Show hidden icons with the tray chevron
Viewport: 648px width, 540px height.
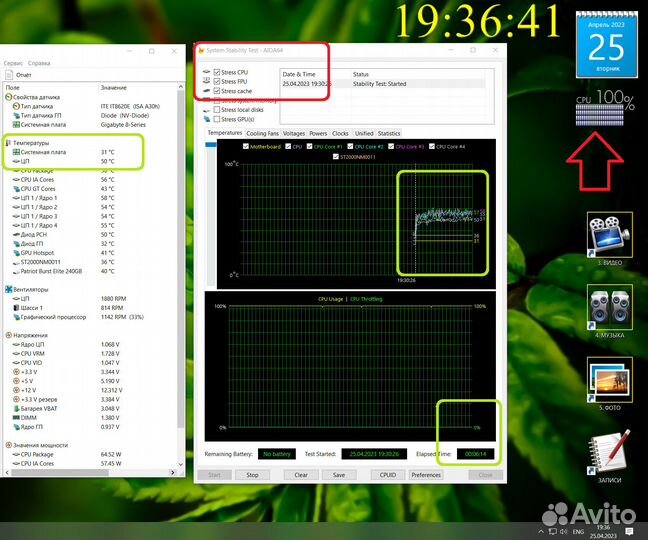point(541,531)
